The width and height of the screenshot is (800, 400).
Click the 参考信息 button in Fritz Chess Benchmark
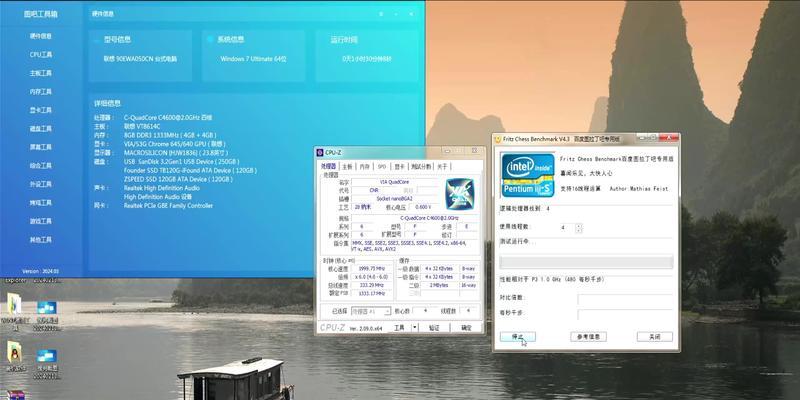click(588, 337)
